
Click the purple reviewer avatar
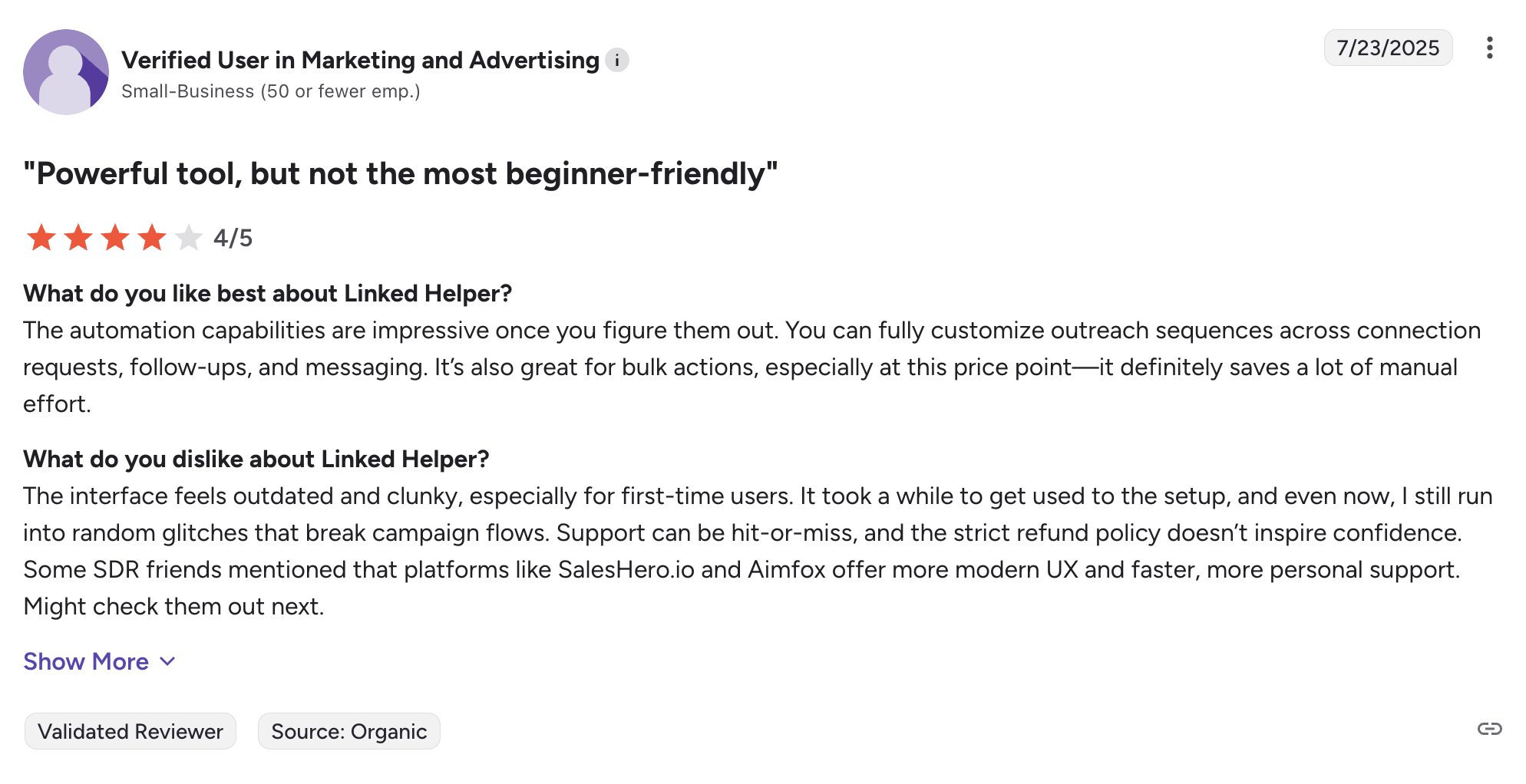point(66,72)
